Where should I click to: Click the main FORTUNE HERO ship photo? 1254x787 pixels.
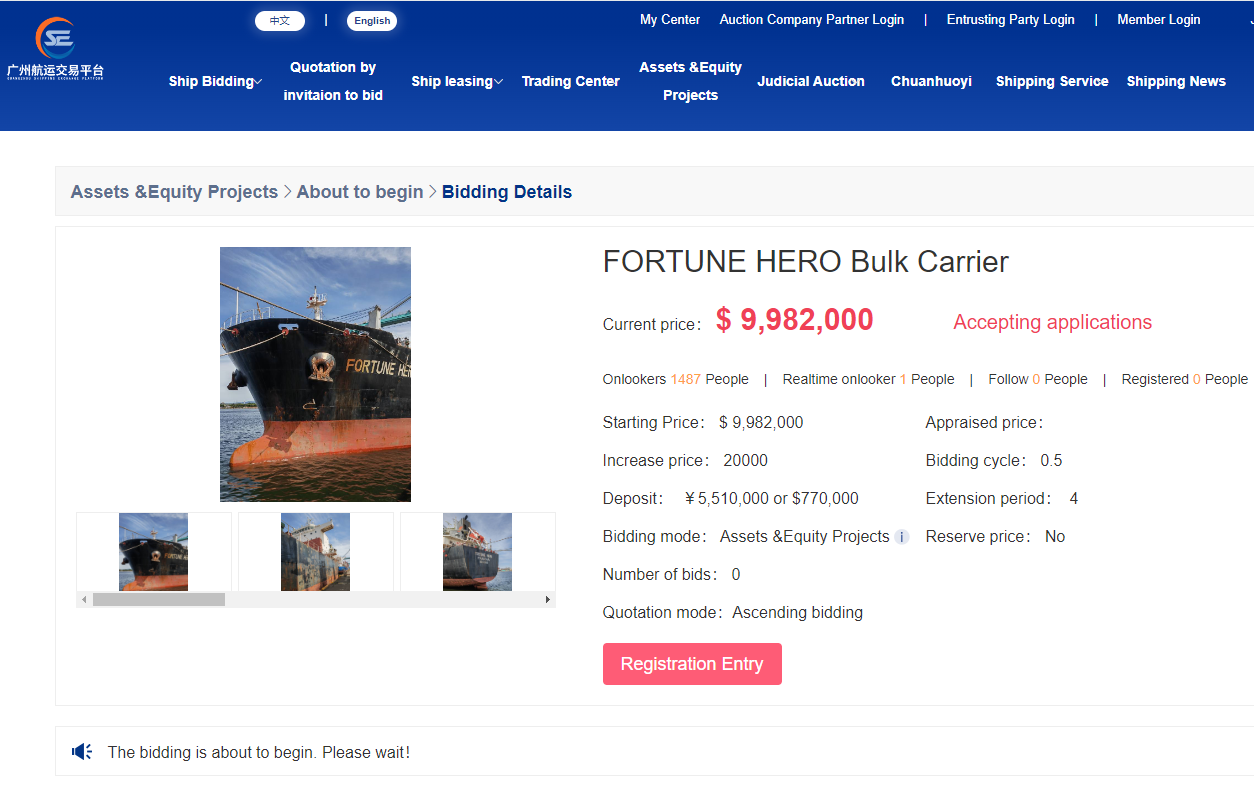coord(315,374)
